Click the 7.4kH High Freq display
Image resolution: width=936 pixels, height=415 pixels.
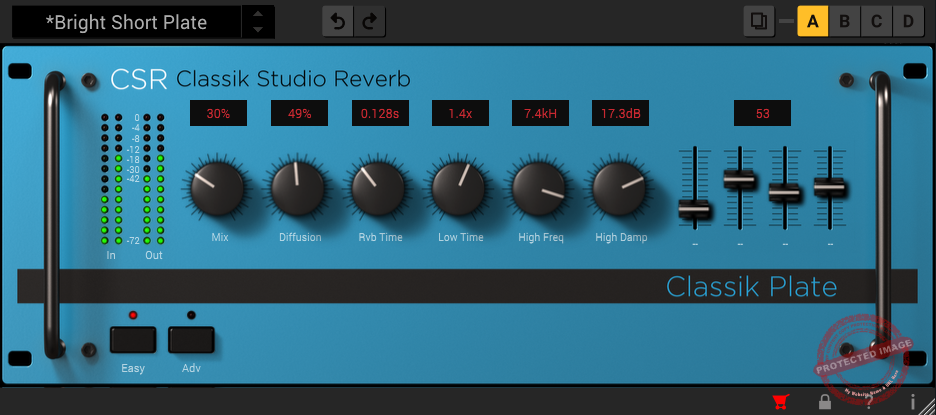540,113
